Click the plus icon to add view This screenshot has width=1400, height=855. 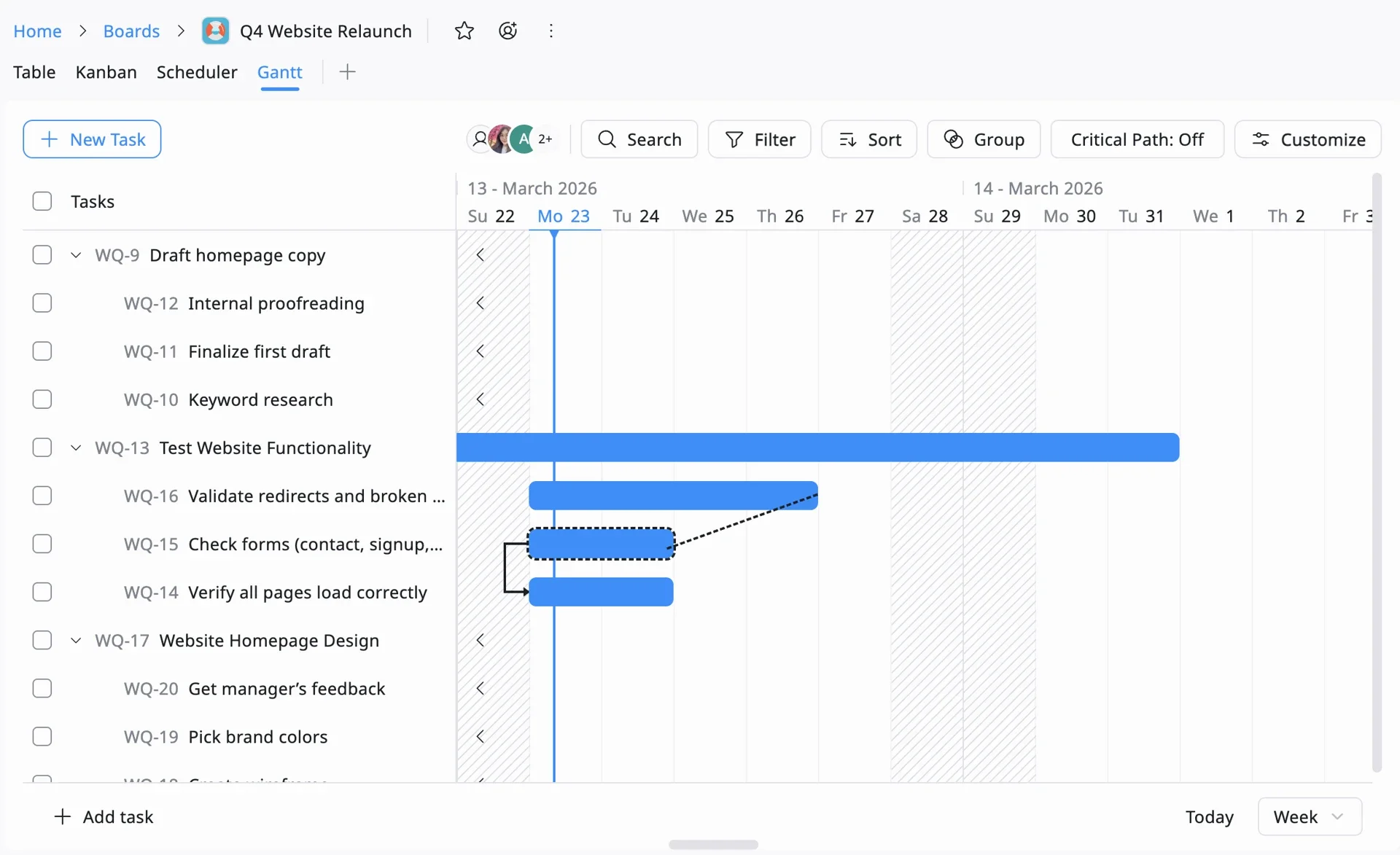coord(348,71)
